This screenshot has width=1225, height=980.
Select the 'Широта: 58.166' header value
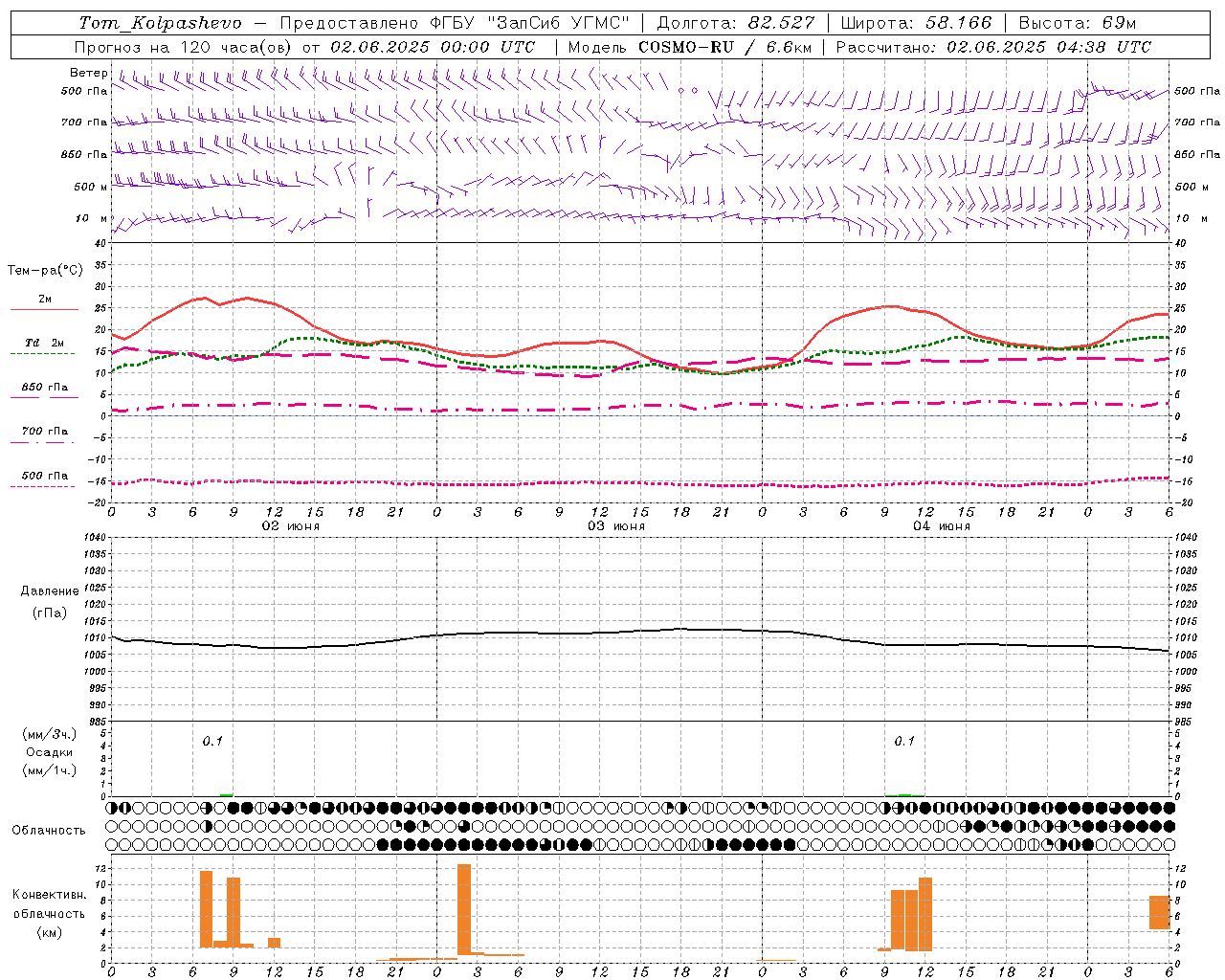[x=917, y=23]
